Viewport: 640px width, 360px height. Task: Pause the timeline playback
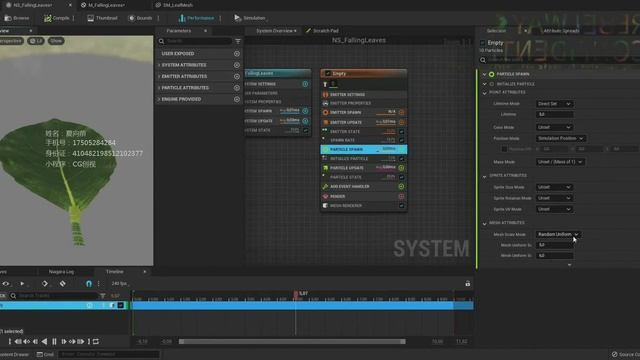click(x=54, y=342)
